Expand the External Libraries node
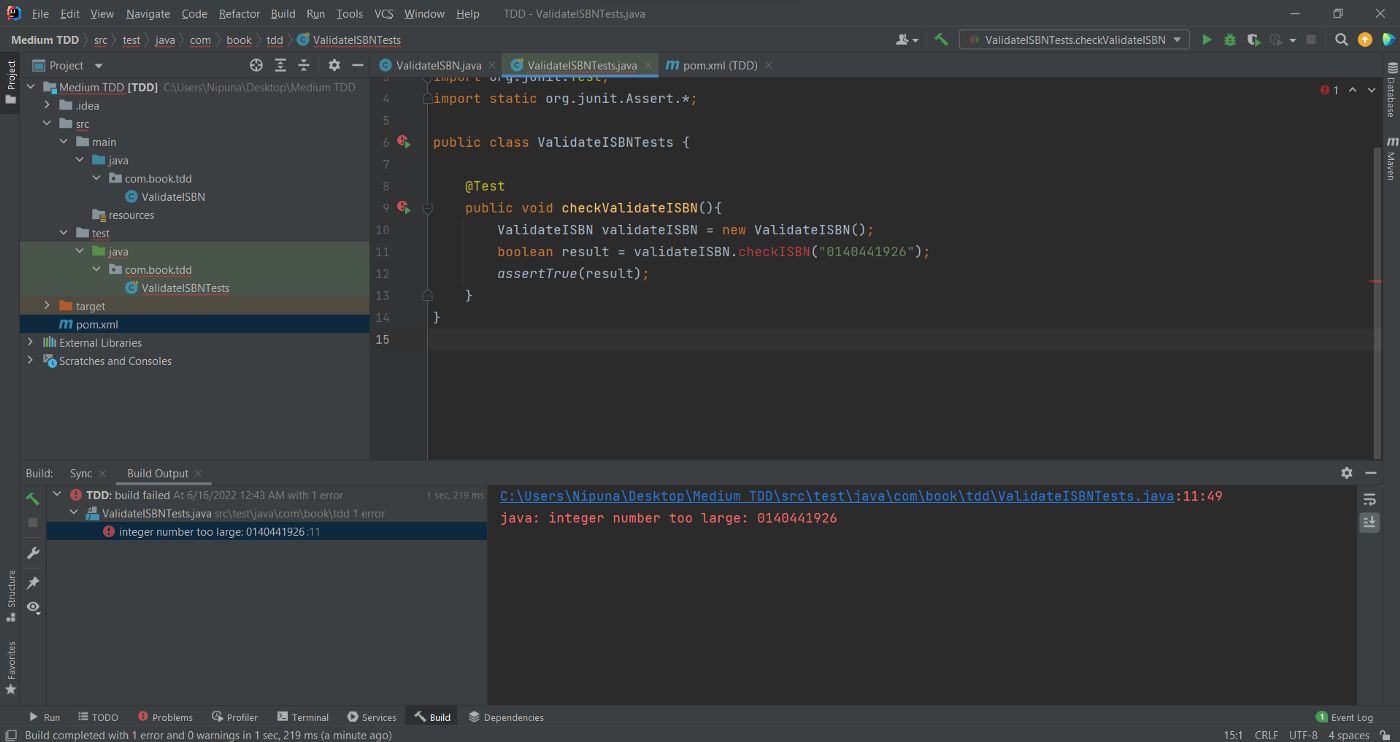This screenshot has height=742, width=1400. click(x=30, y=343)
